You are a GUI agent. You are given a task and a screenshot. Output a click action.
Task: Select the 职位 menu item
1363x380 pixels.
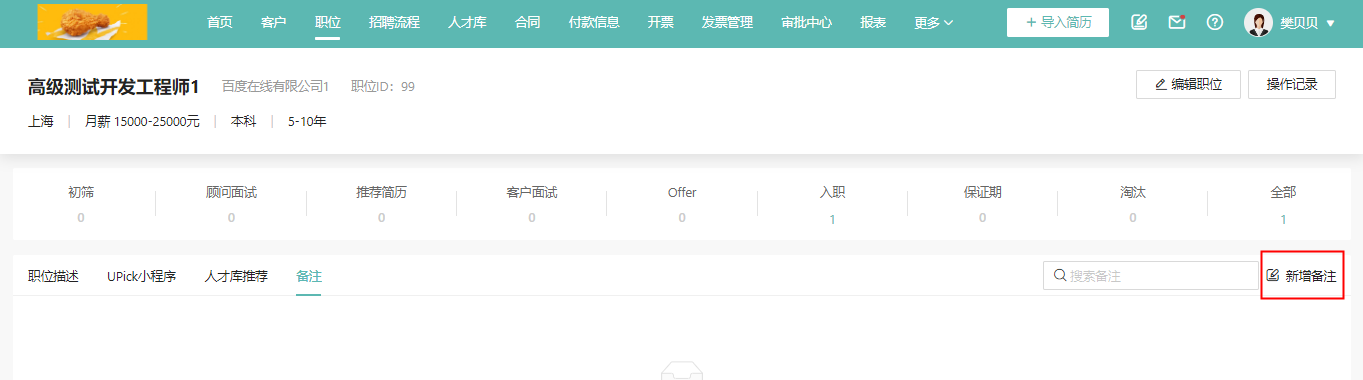click(x=327, y=22)
